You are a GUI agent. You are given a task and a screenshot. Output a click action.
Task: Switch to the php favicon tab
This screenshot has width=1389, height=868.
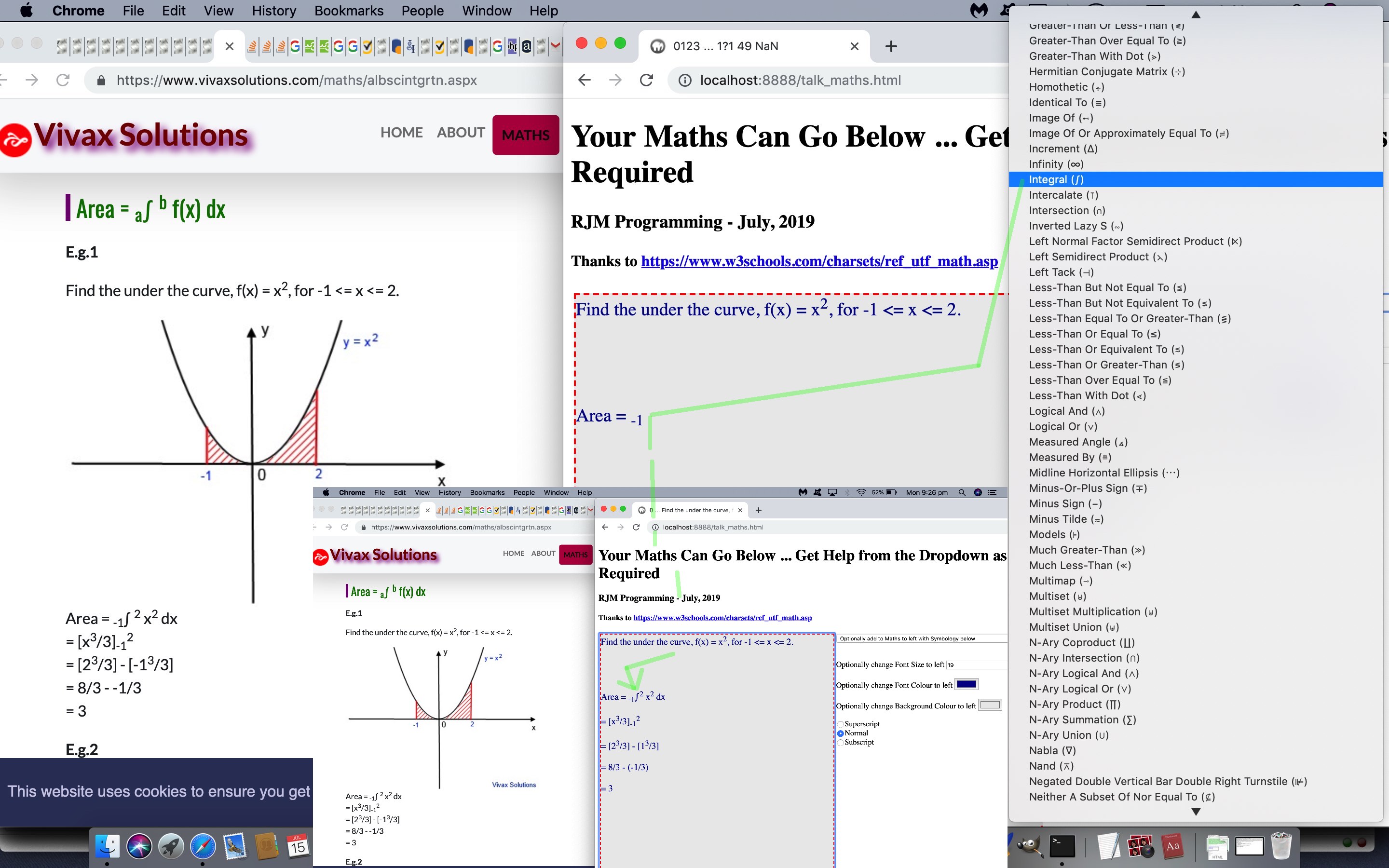coord(512,46)
